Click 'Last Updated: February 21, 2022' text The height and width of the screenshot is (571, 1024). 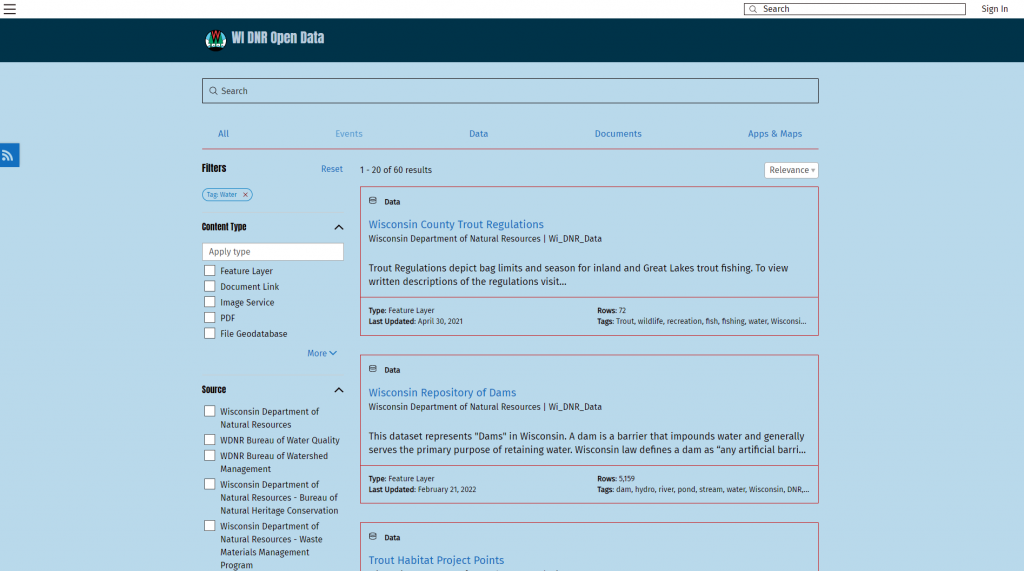pyautogui.click(x=422, y=489)
